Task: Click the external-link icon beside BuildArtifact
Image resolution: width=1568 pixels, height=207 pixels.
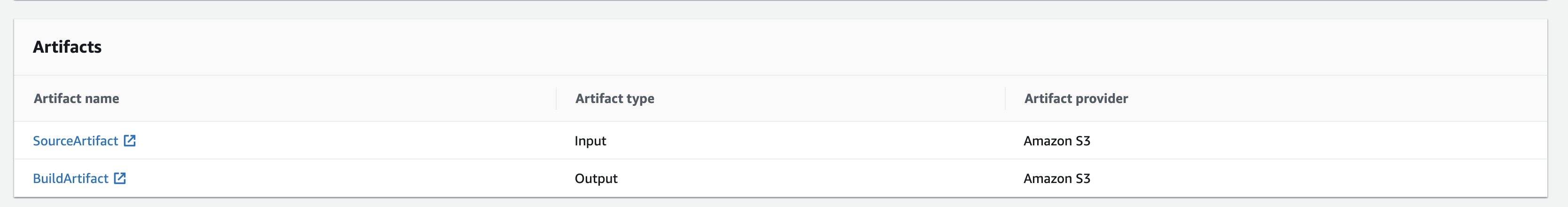Action: point(120,178)
